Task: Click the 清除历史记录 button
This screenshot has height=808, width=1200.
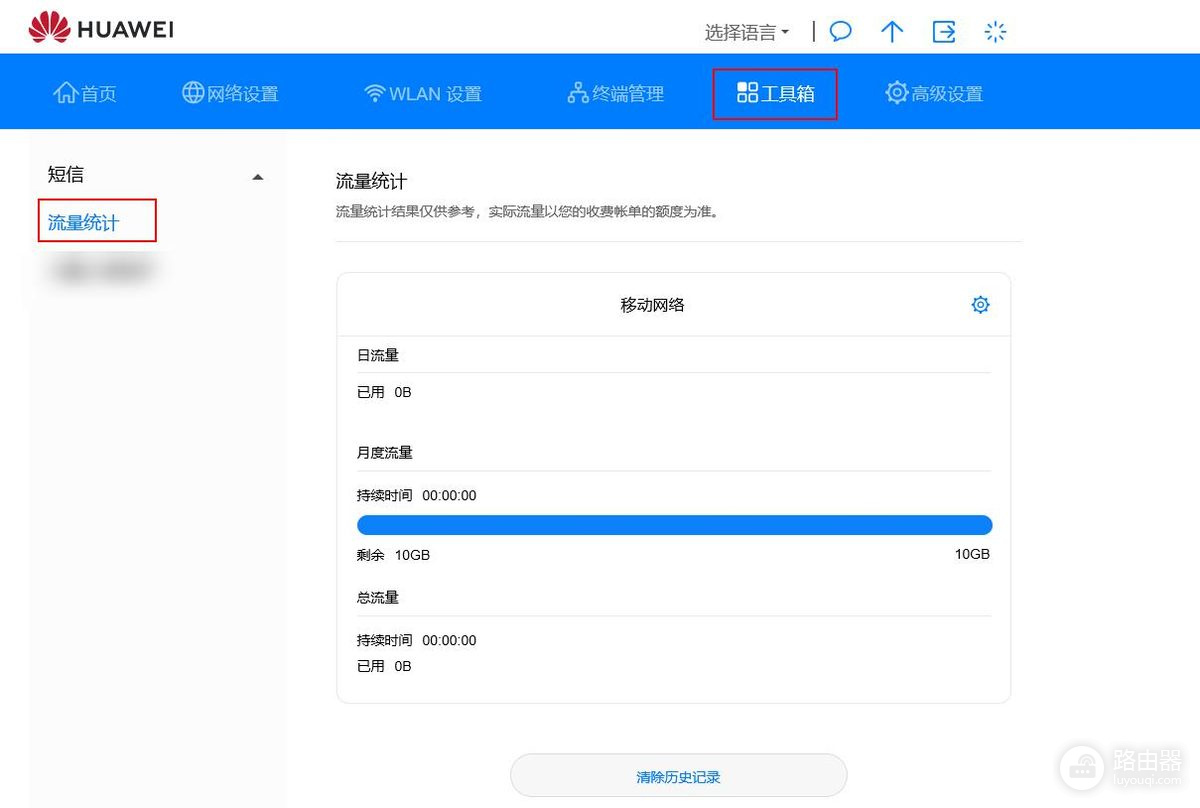Action: [x=678, y=776]
